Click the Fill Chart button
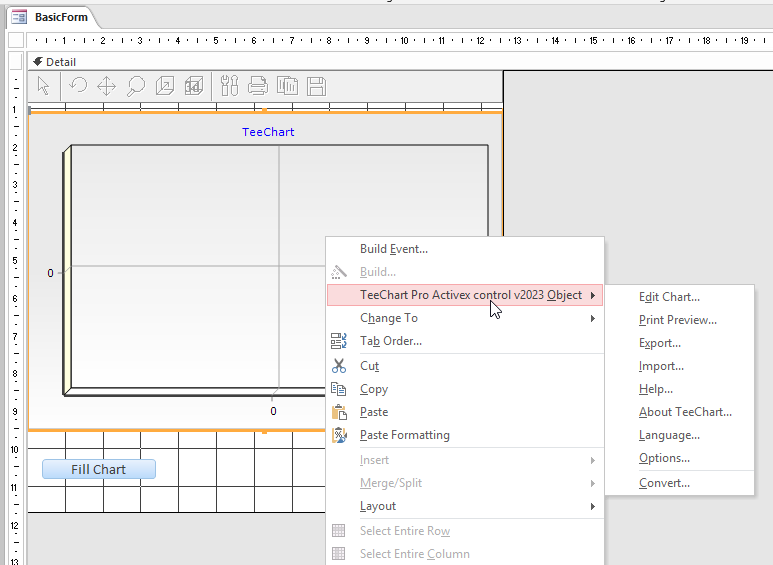Screen dimensions: 773x565 click(99, 469)
